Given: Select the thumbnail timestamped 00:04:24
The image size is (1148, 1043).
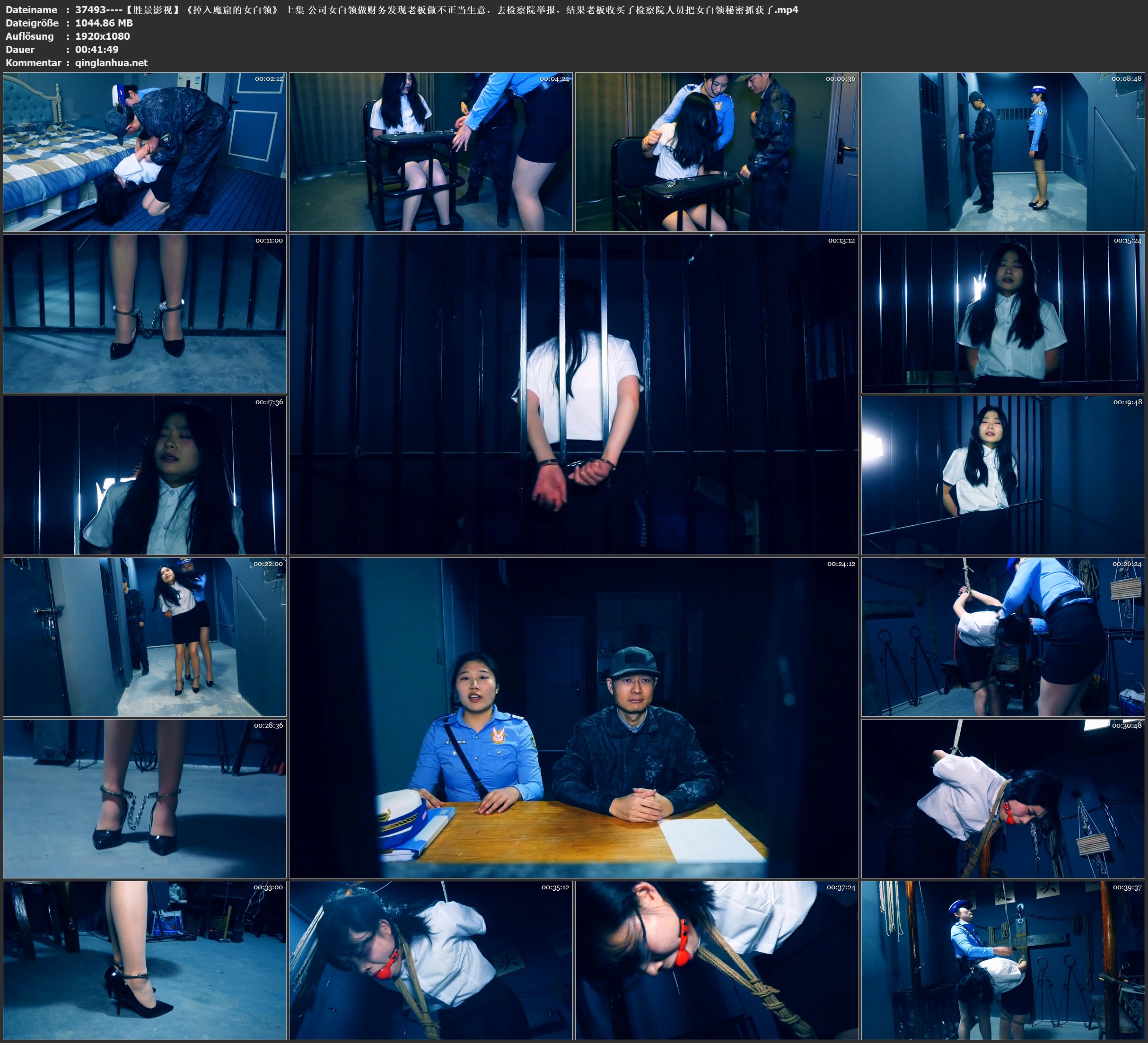Looking at the screenshot, I should coord(430,151).
